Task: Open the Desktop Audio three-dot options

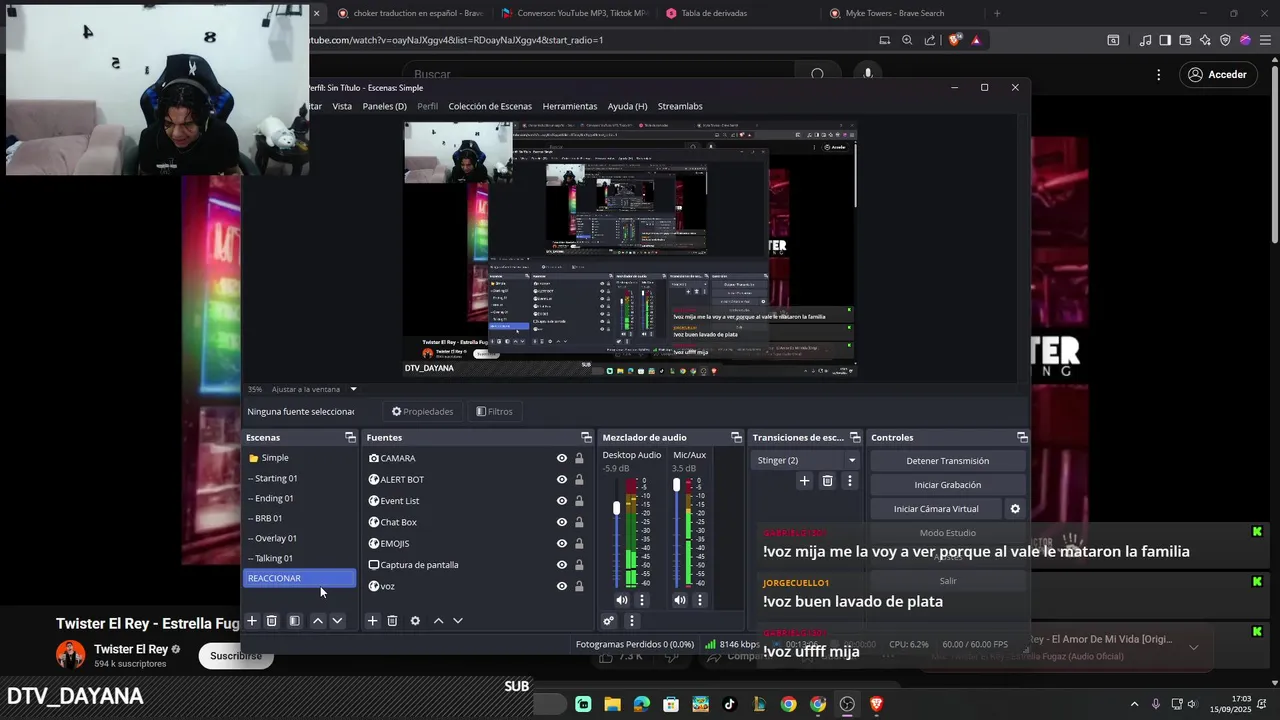Action: coord(642,600)
